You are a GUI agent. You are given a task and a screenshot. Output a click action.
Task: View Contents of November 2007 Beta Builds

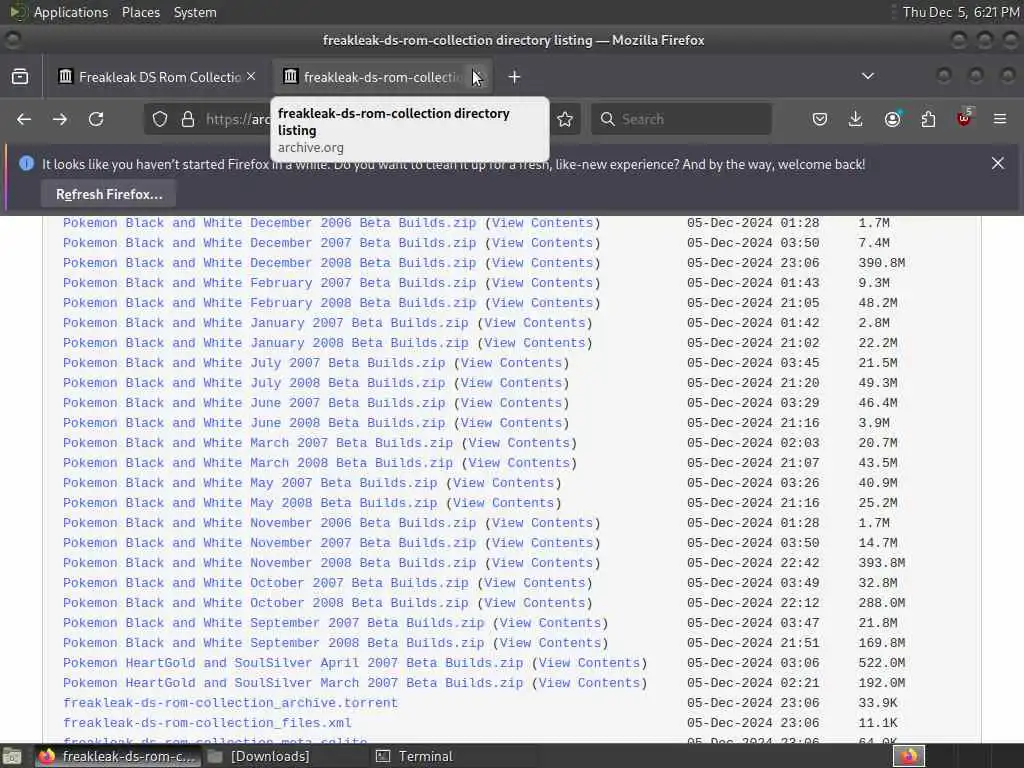coord(542,543)
